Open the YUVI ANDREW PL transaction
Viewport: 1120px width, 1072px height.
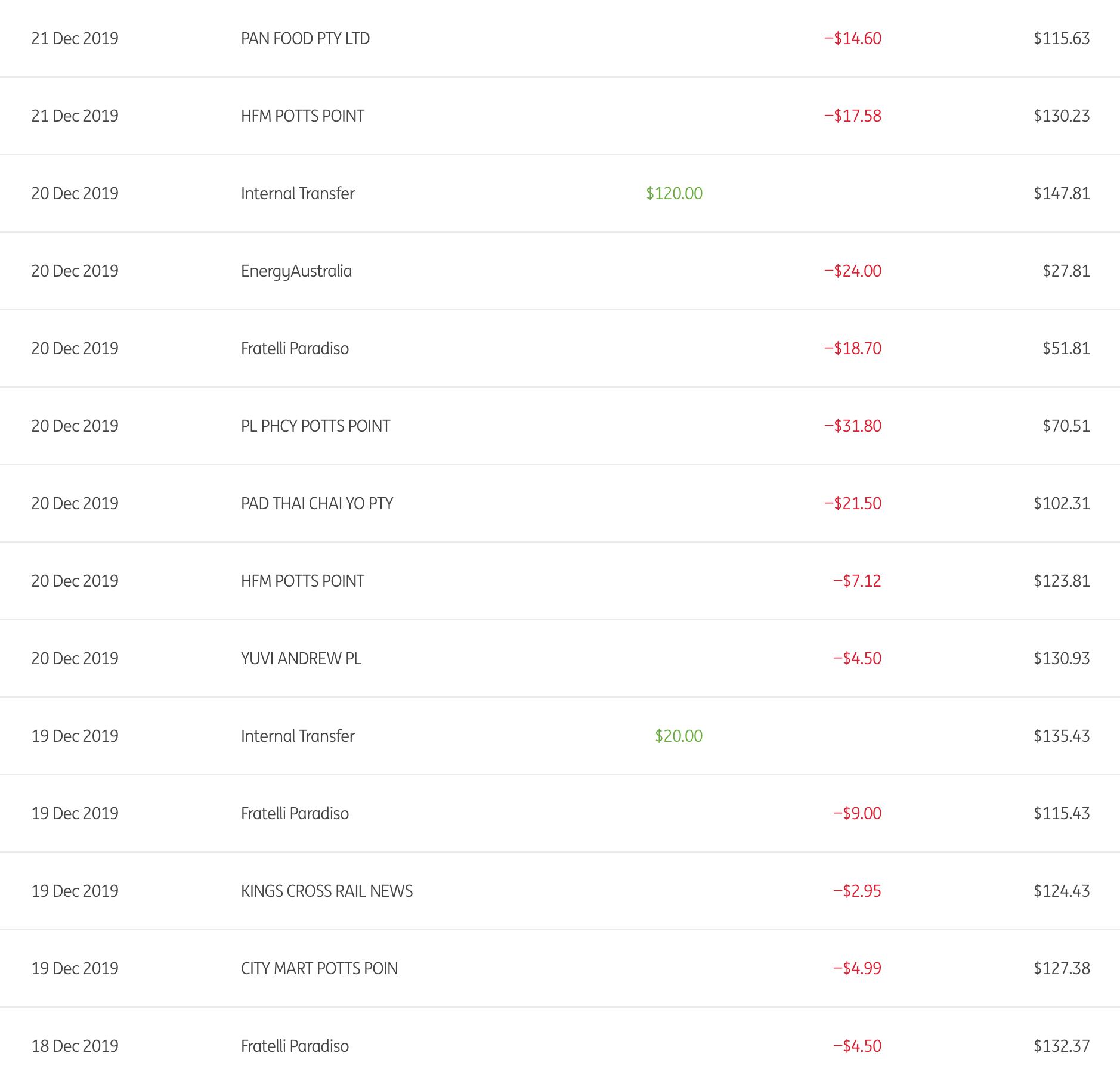click(301, 659)
